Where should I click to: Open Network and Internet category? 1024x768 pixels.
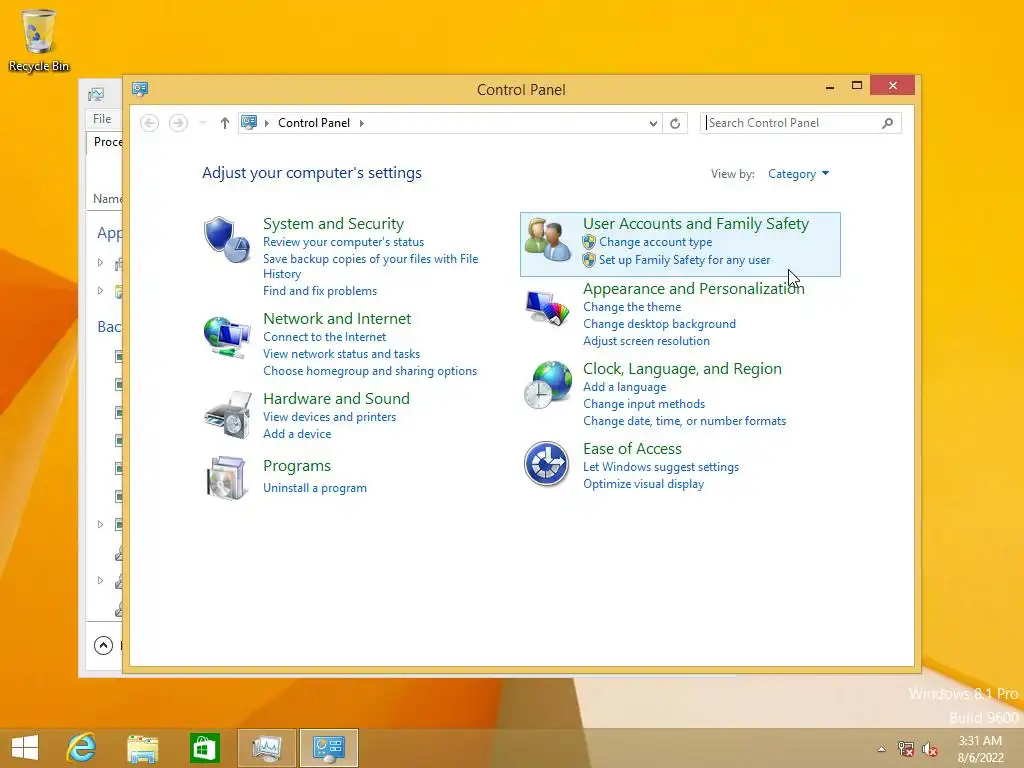pos(337,318)
